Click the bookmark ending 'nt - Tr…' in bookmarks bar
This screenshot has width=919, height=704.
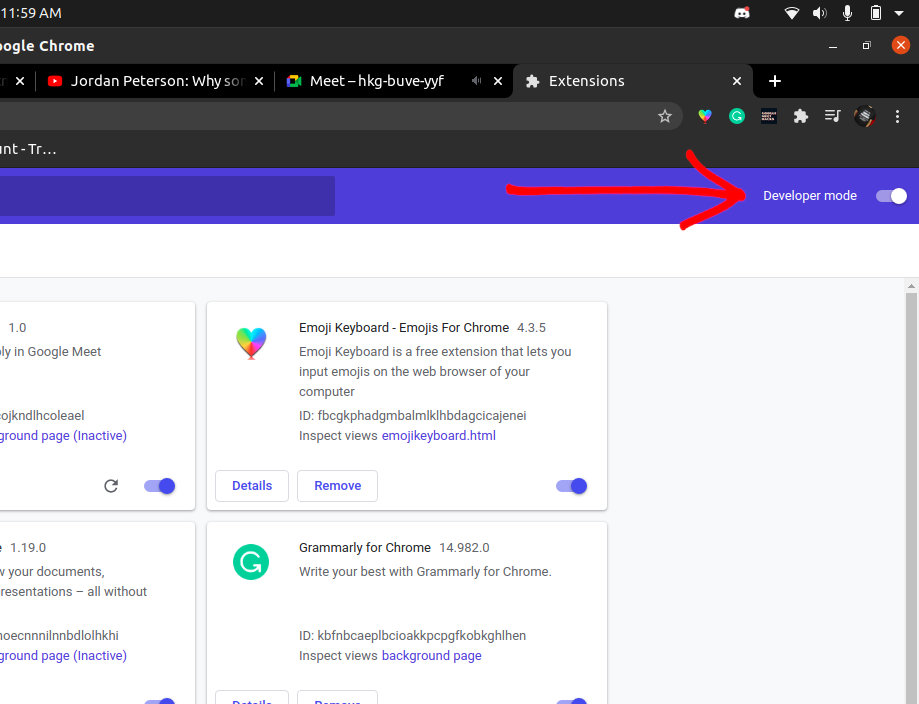[28, 149]
